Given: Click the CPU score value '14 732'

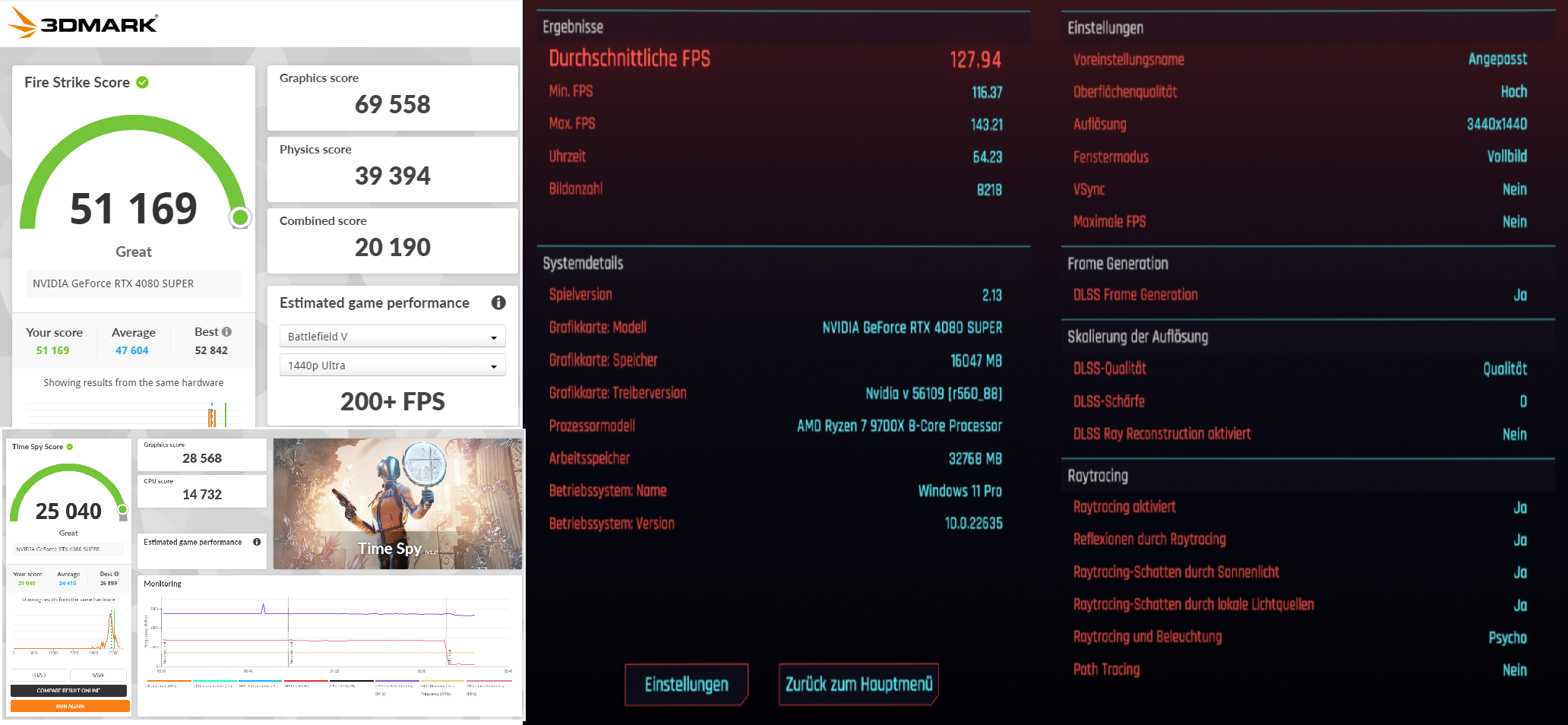Looking at the screenshot, I should [202, 495].
